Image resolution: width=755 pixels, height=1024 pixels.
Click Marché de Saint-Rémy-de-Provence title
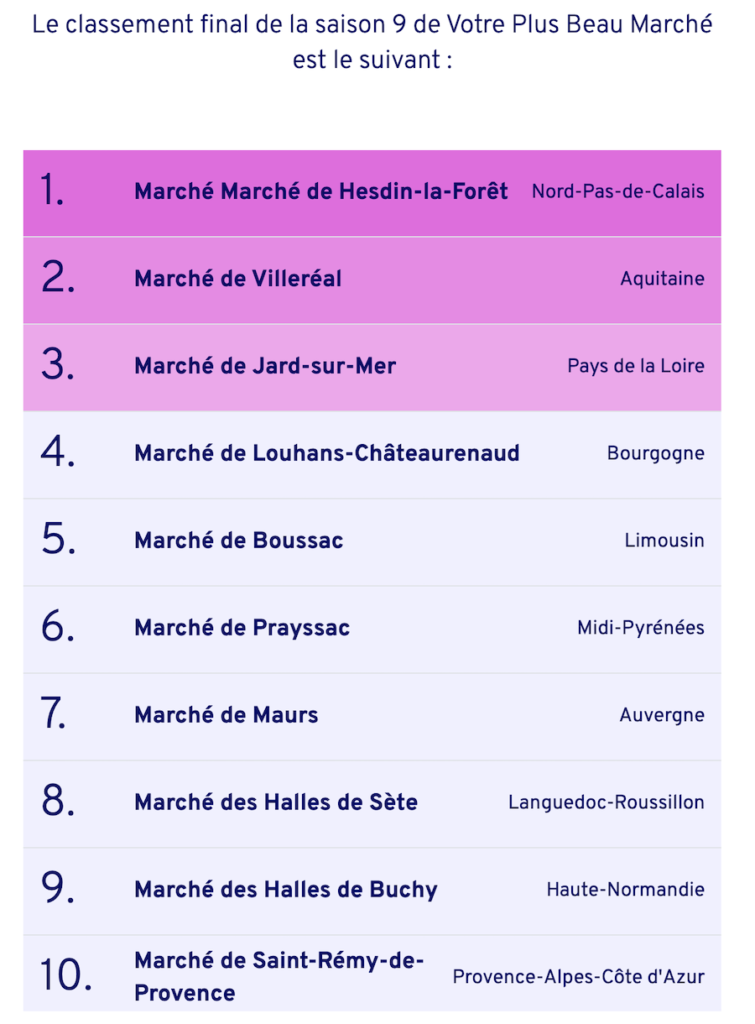tap(279, 976)
